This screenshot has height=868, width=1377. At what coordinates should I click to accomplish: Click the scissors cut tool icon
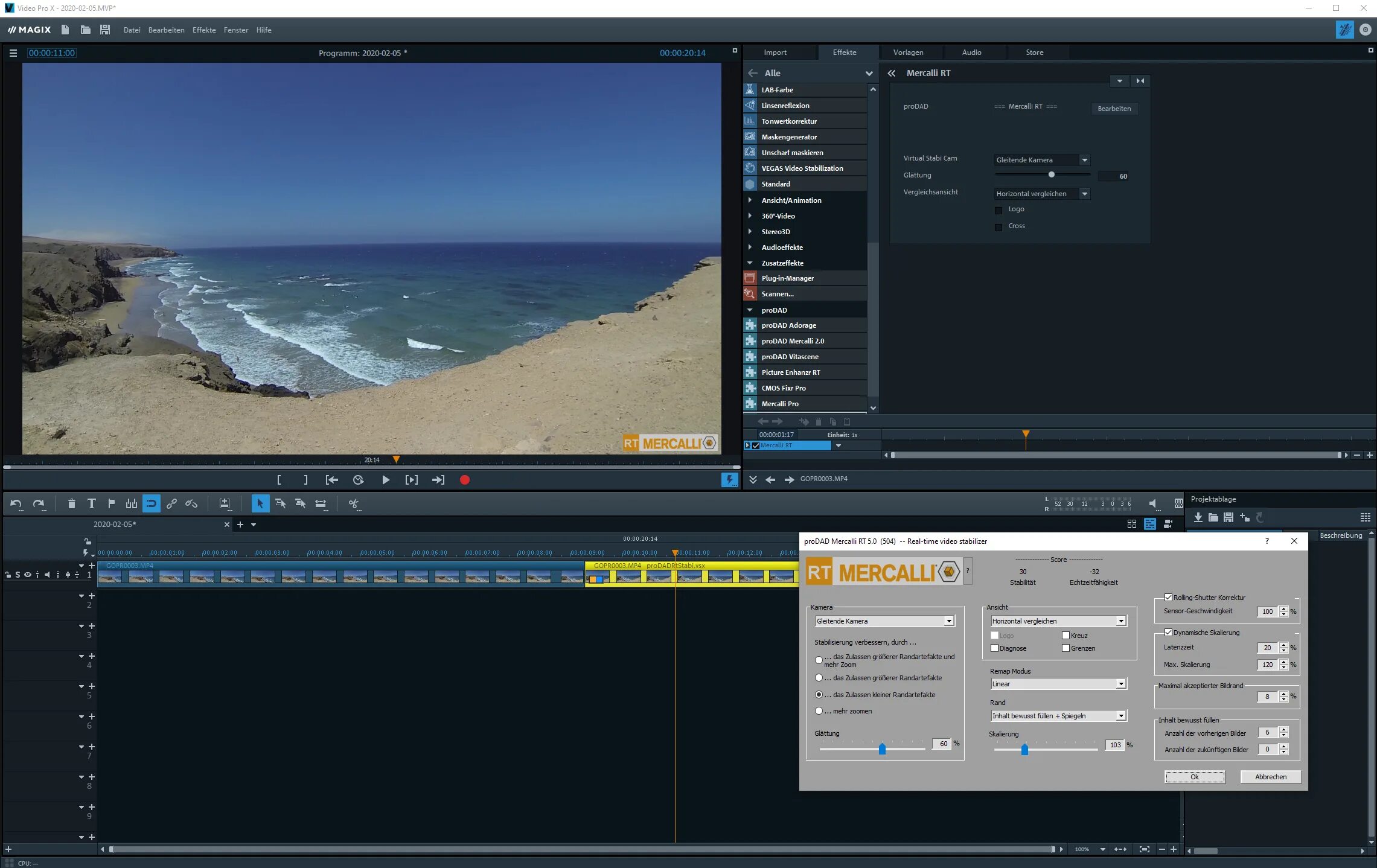[354, 503]
